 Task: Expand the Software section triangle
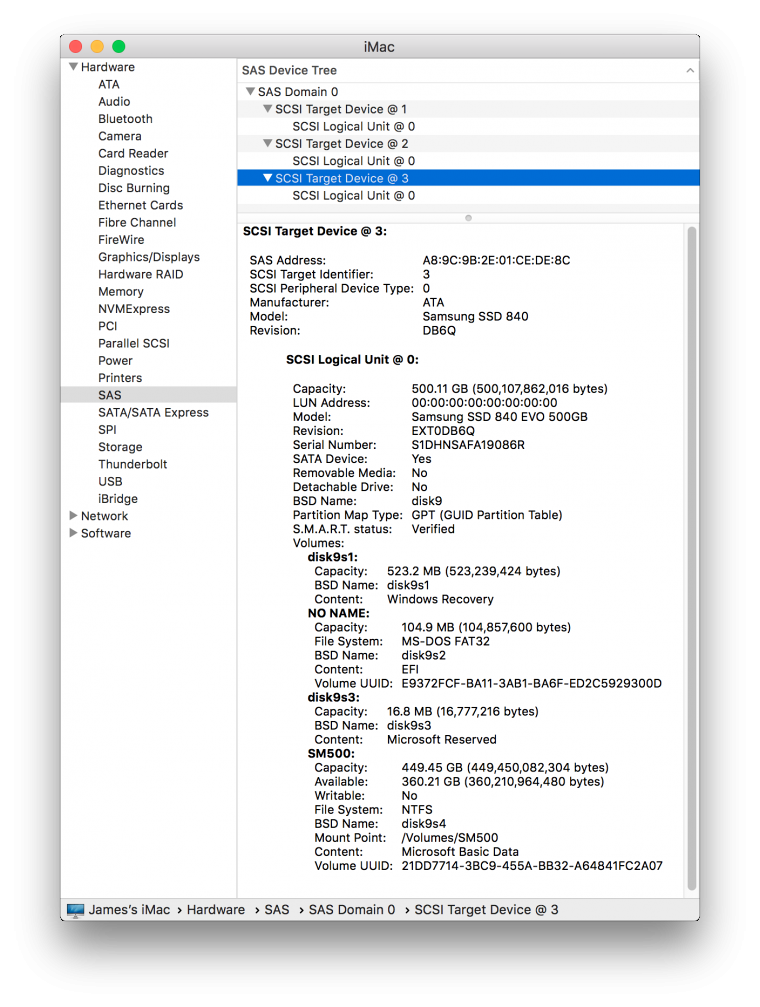73,533
